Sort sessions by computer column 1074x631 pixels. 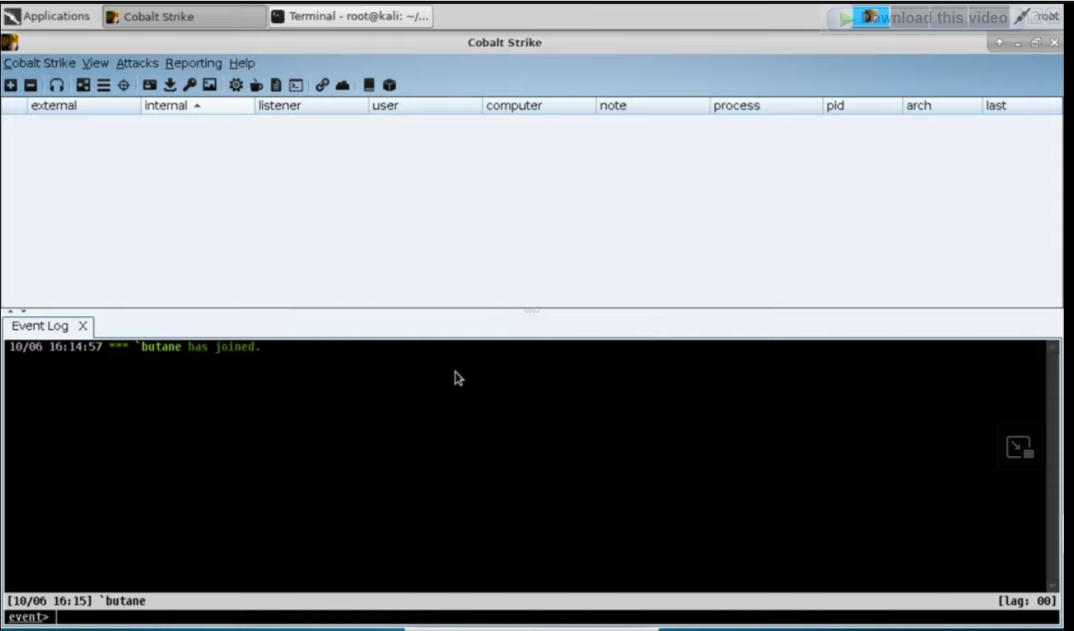(x=538, y=106)
